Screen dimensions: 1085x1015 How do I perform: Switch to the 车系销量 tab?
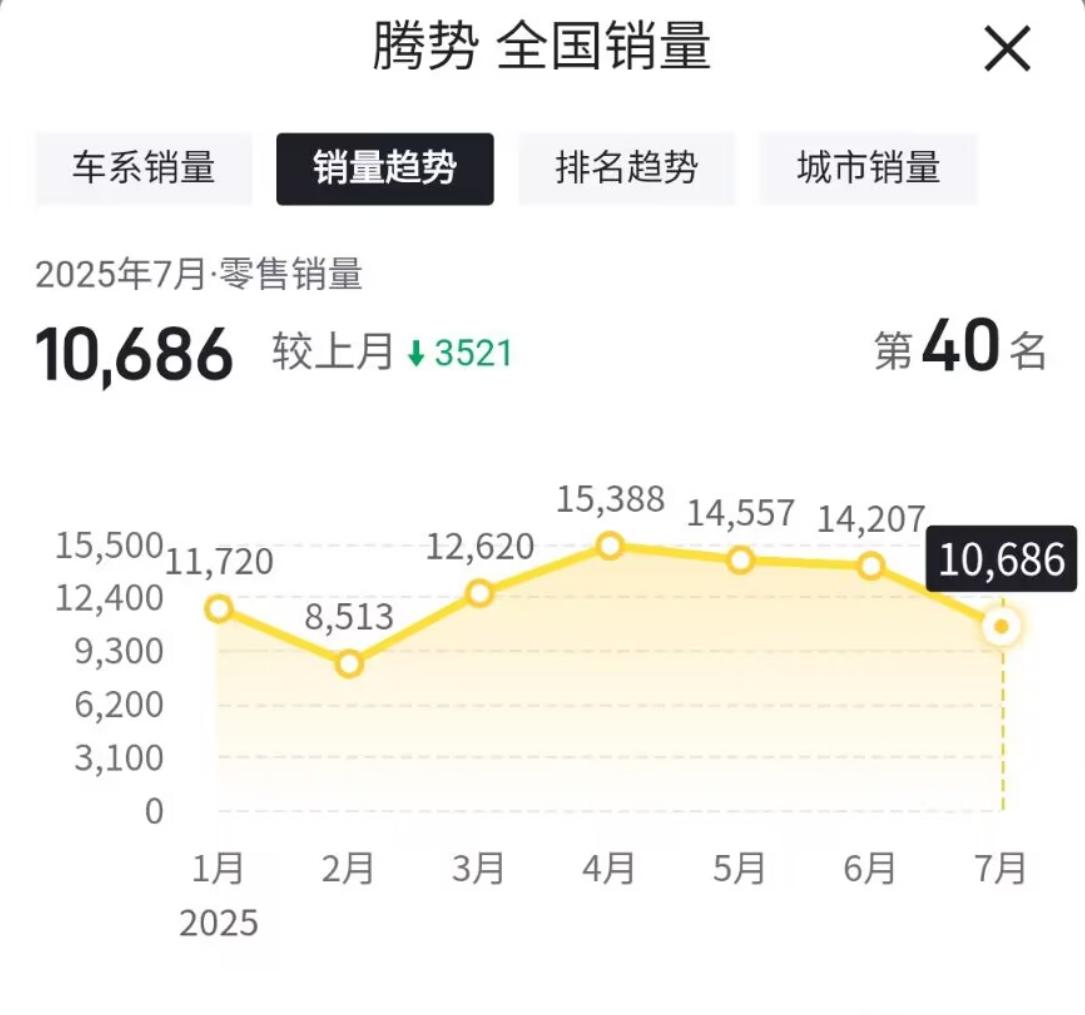[x=144, y=169]
